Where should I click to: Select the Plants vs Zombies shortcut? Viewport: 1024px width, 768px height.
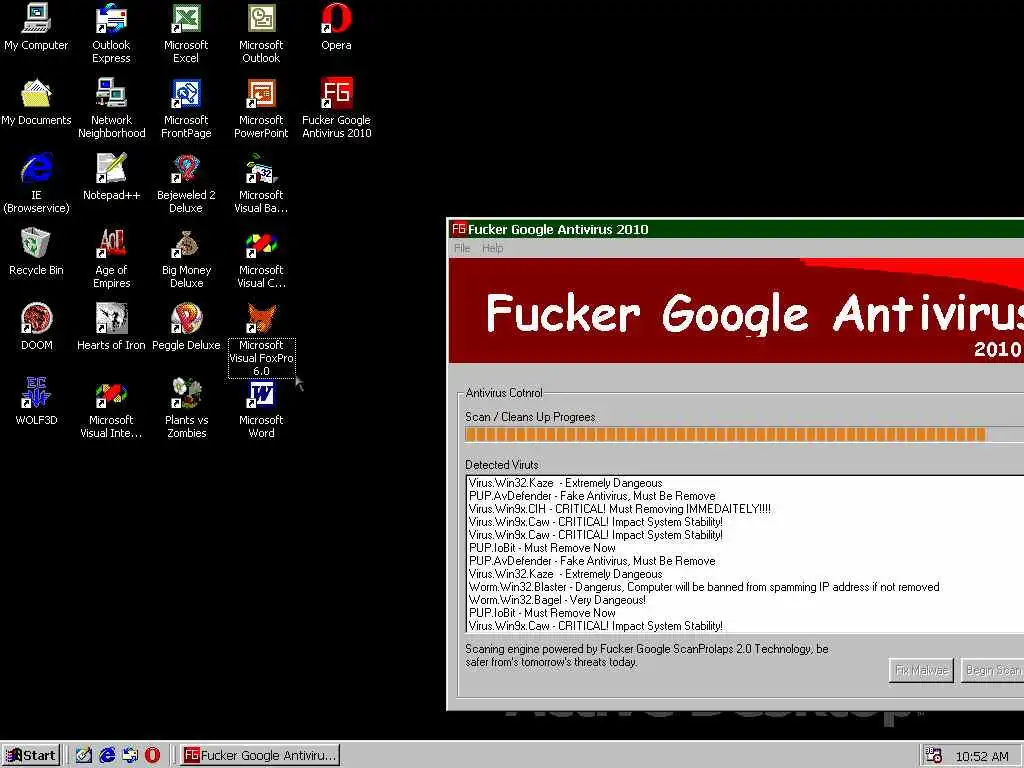click(186, 409)
